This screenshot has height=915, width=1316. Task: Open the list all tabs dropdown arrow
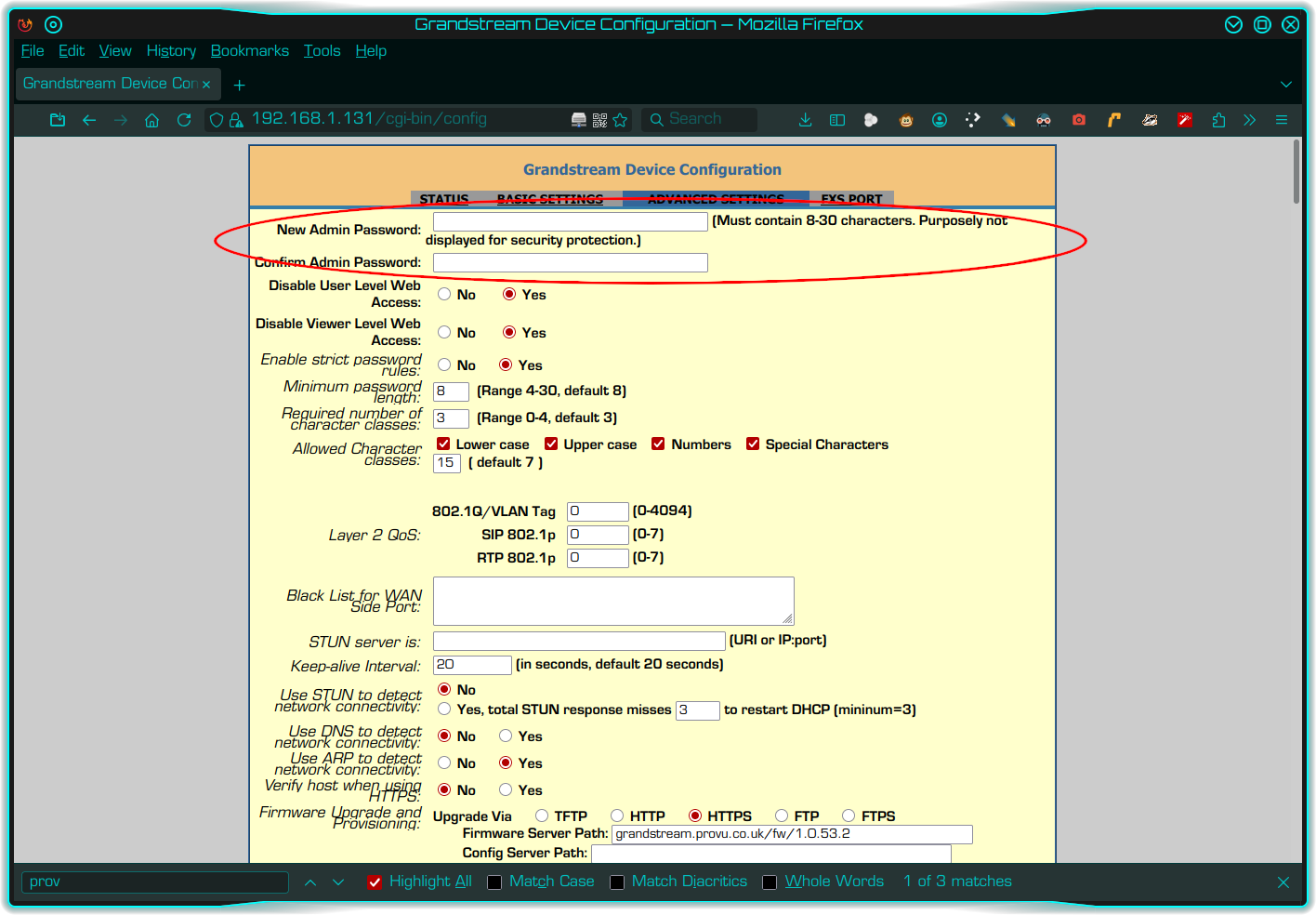[1286, 85]
